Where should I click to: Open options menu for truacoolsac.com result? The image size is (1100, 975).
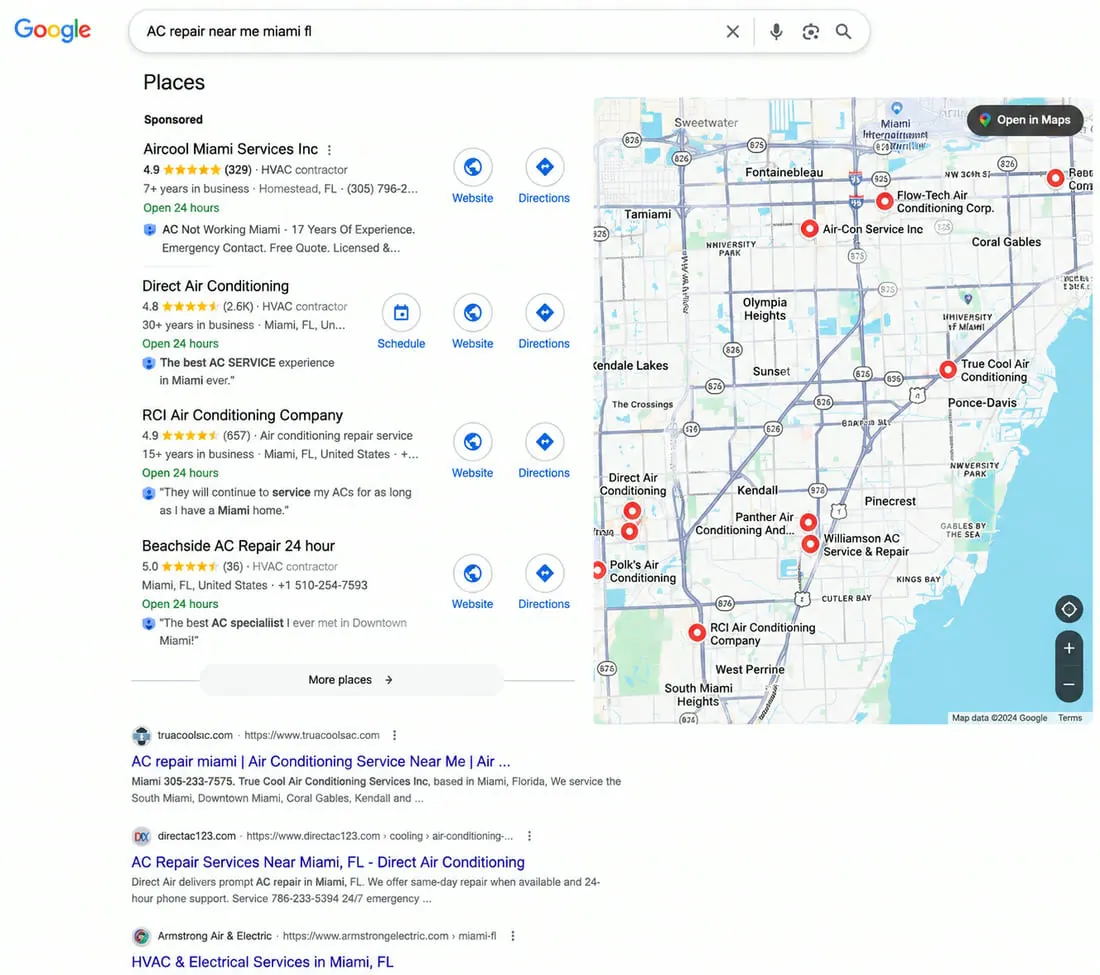coord(394,735)
